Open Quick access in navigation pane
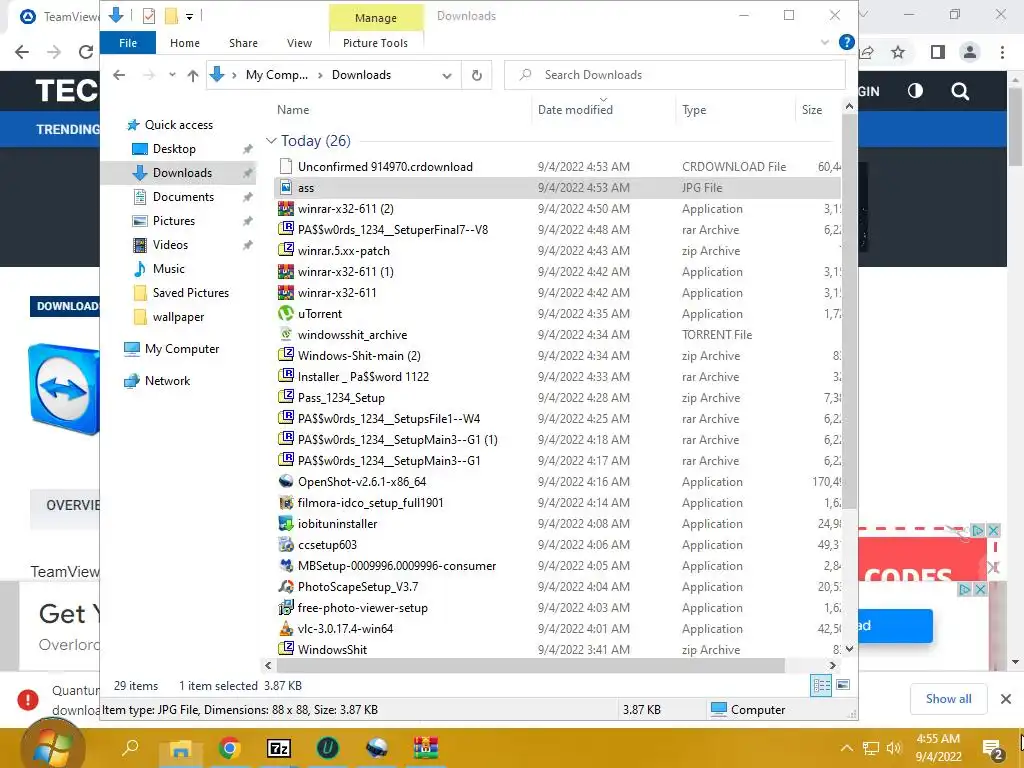Screen dimensions: 1024x768 (x=178, y=125)
